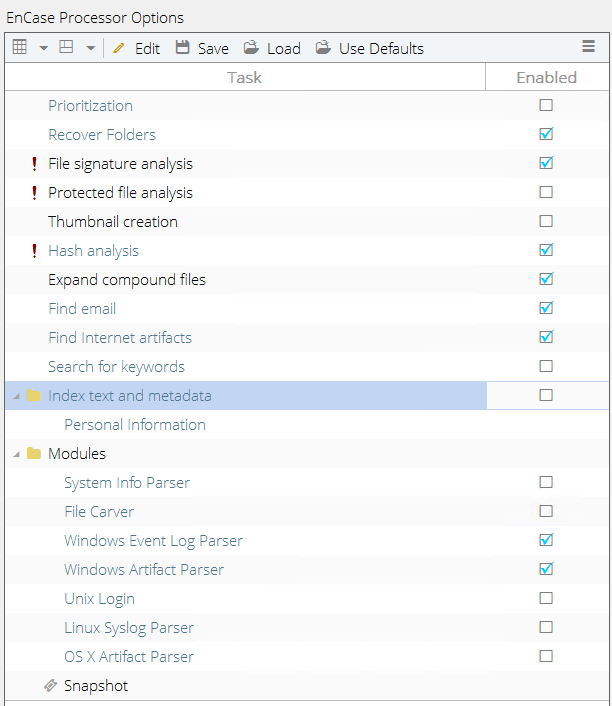The image size is (612, 706).
Task: Click the Edit toolbar label
Action: [147, 49]
